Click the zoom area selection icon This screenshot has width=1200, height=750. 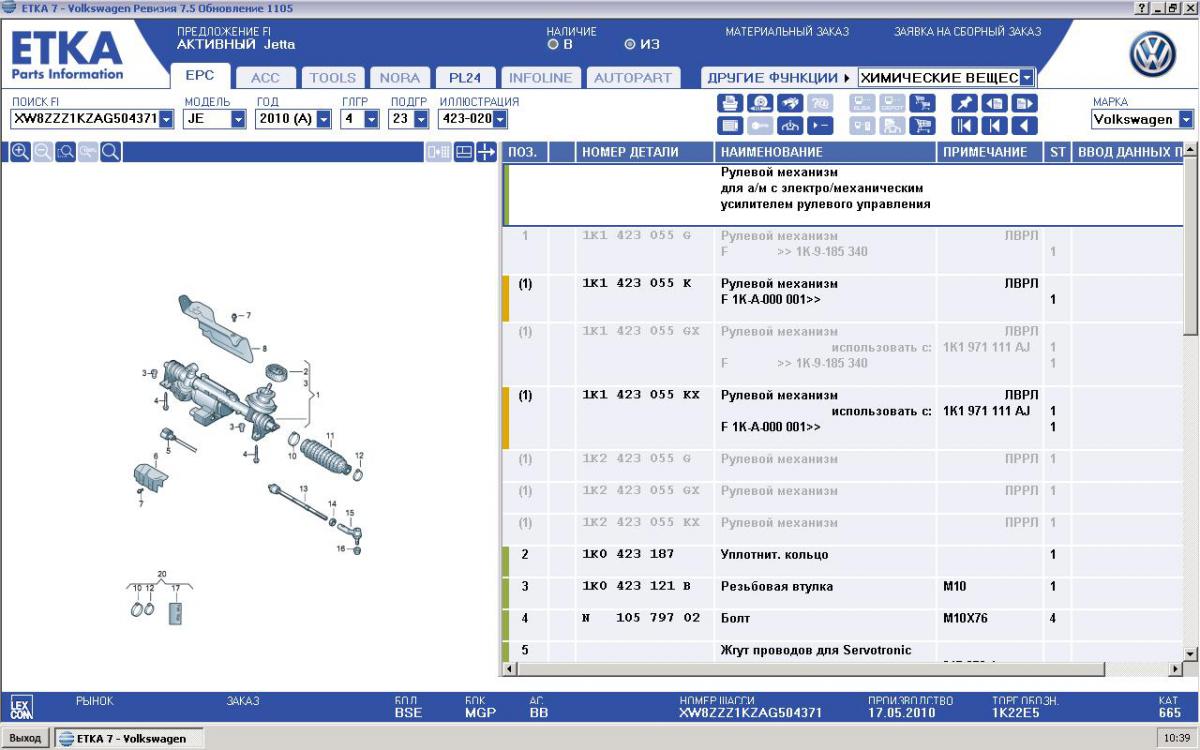pos(65,151)
